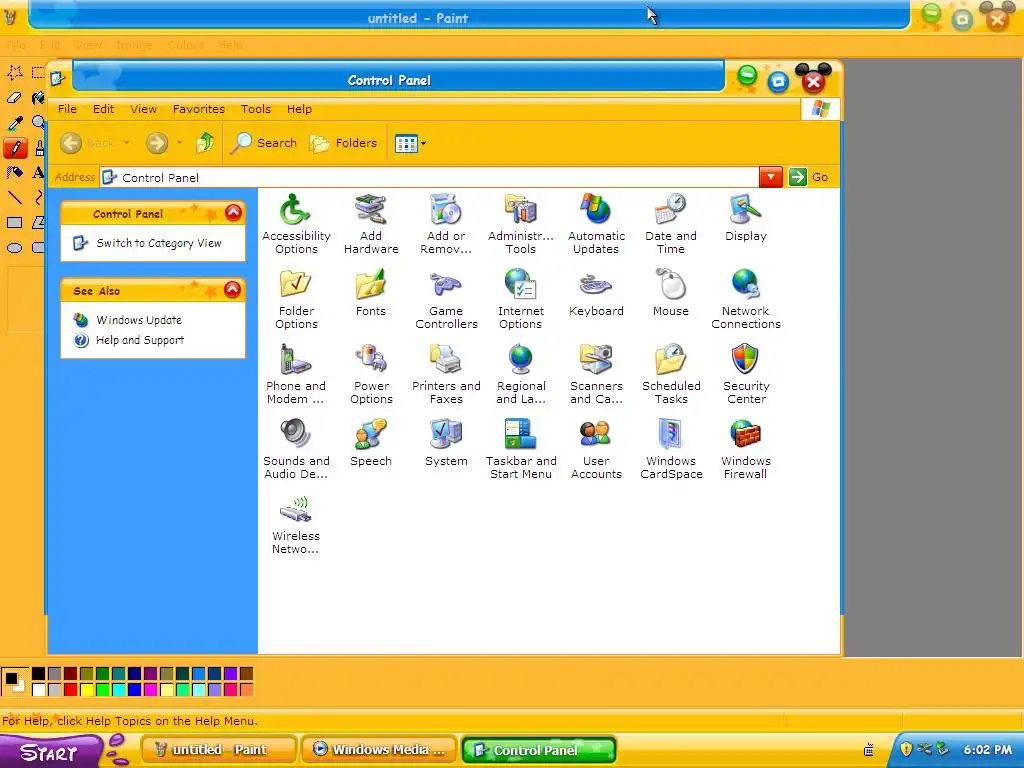Viewport: 1024px width, 768px height.
Task: Select Internet Options icon
Action: tap(520, 299)
